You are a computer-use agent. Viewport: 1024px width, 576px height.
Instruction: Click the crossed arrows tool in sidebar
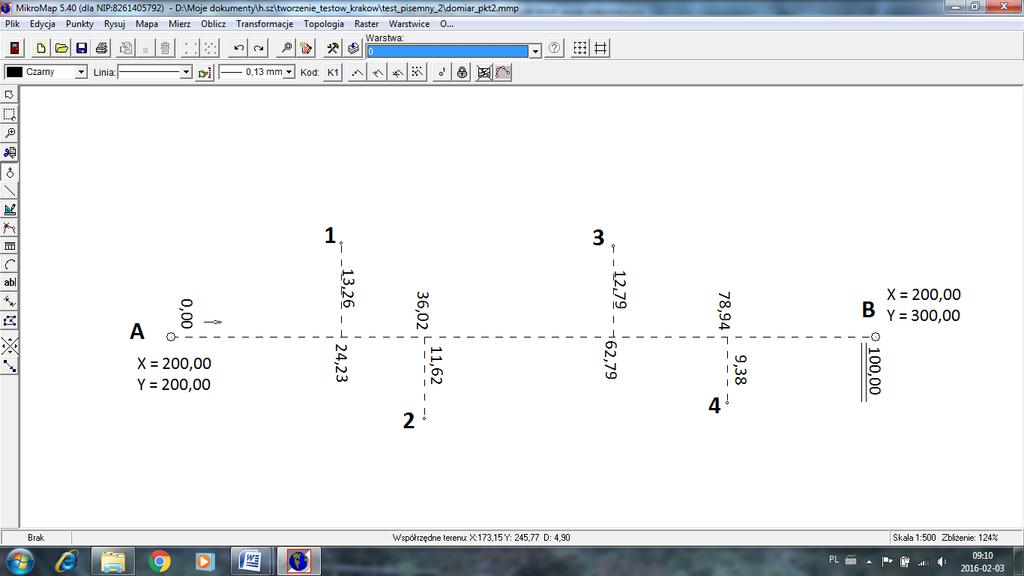pyautogui.click(x=9, y=346)
